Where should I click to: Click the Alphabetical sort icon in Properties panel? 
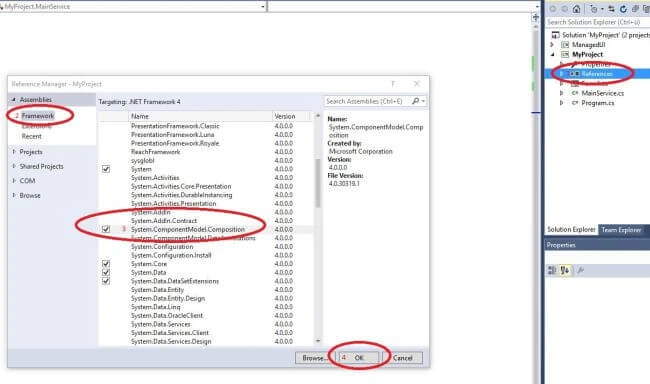(x=565, y=270)
